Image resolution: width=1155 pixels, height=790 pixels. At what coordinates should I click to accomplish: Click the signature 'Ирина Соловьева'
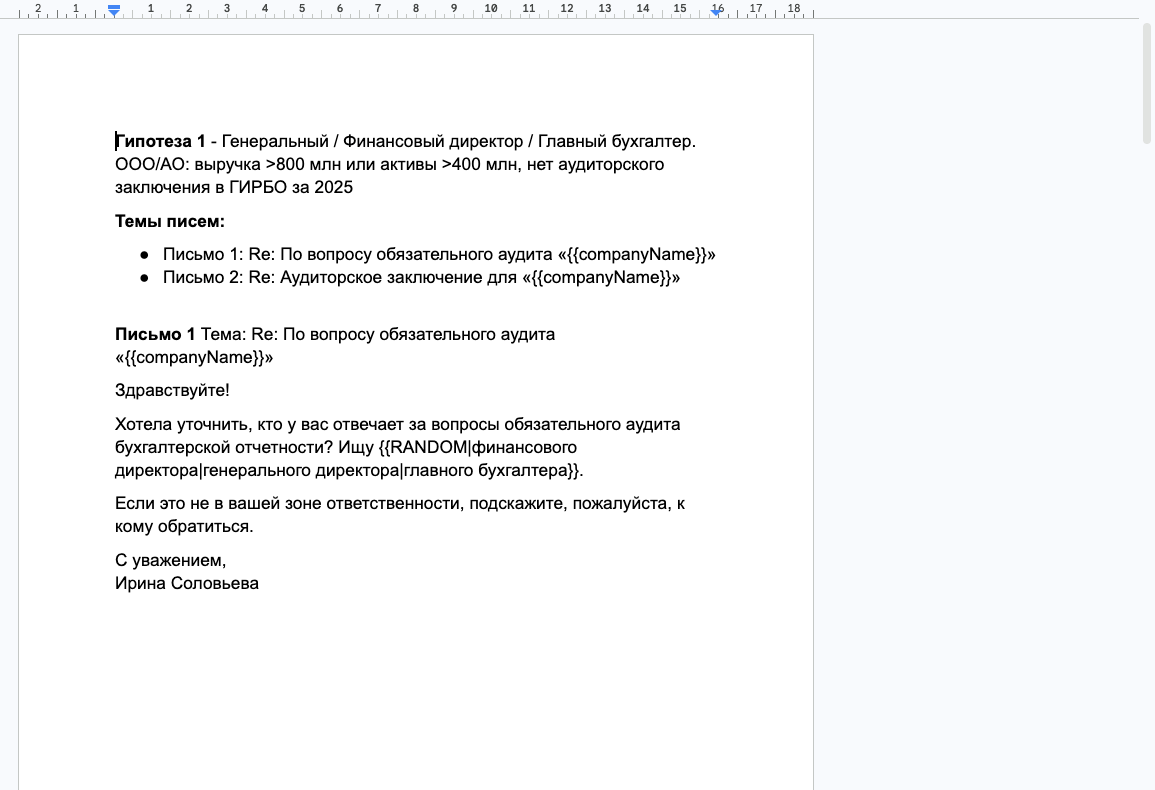[x=187, y=583]
